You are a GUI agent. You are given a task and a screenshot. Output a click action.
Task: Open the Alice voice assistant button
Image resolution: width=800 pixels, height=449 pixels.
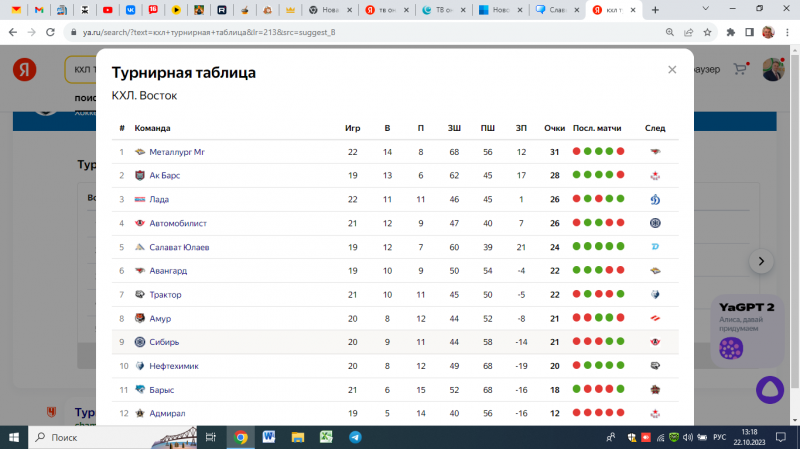click(x=768, y=390)
